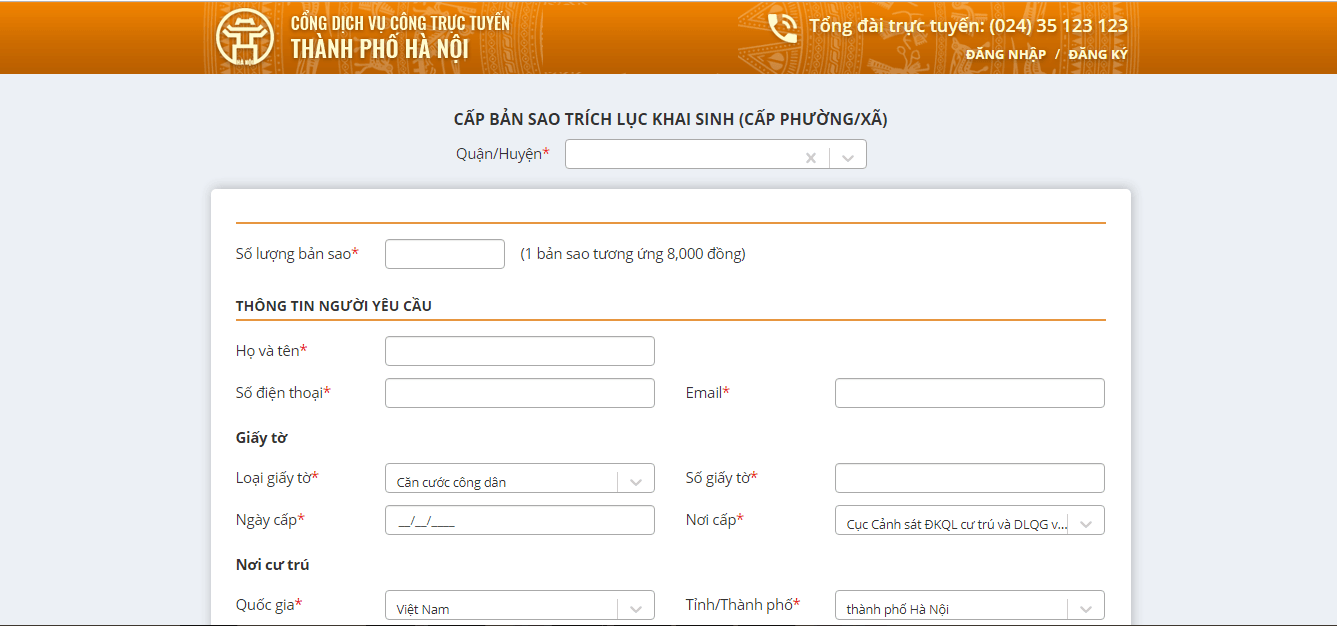Viewport: 1337px width, 626px height.
Task: Open the Nơi cấp dropdown
Action: click(x=1086, y=523)
